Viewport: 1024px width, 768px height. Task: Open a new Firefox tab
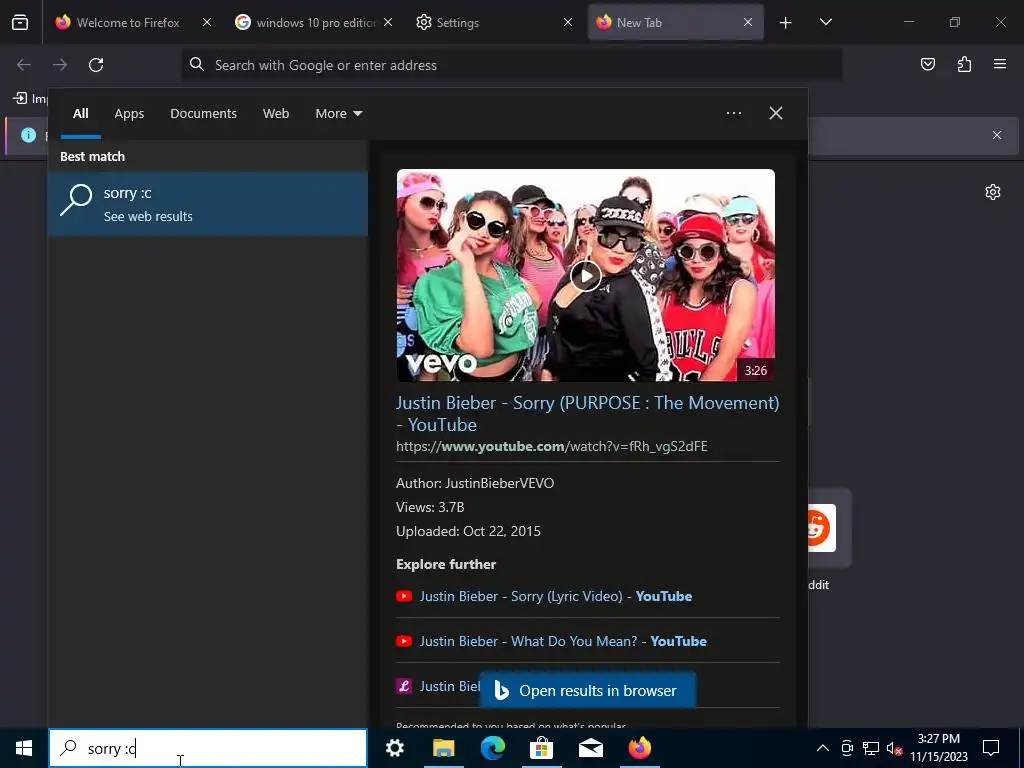[x=786, y=23]
